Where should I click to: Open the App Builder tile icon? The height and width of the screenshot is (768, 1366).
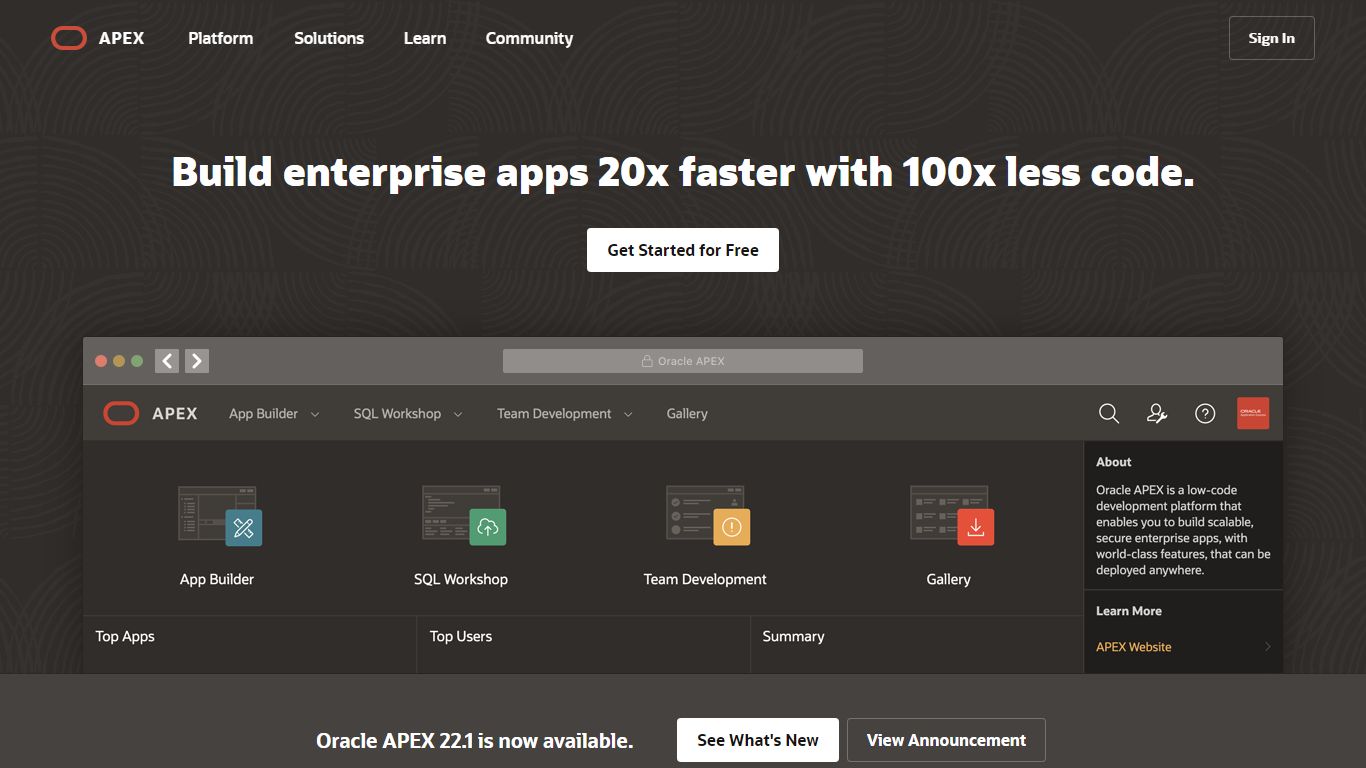pos(220,515)
